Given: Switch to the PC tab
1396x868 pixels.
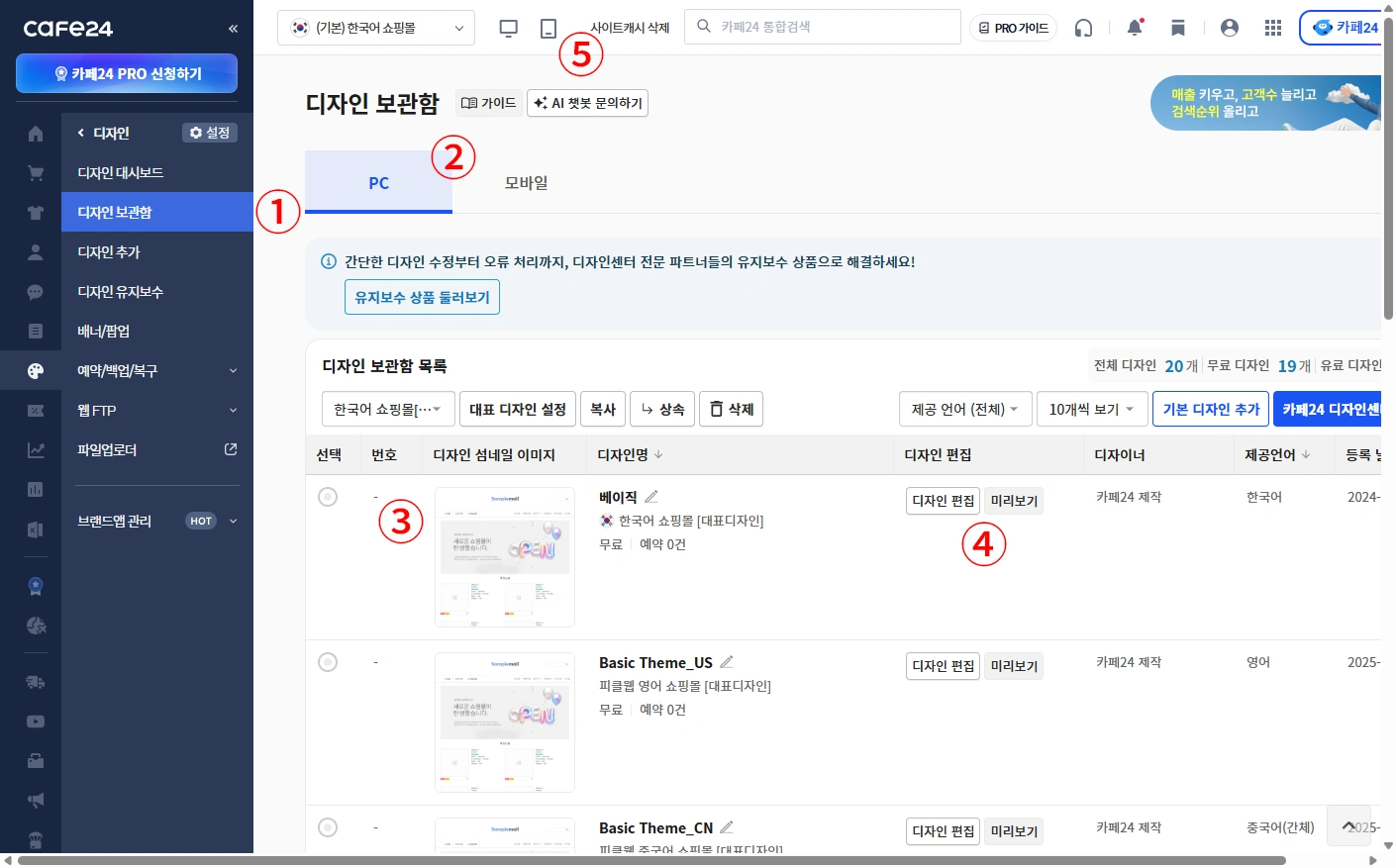Looking at the screenshot, I should (x=378, y=182).
